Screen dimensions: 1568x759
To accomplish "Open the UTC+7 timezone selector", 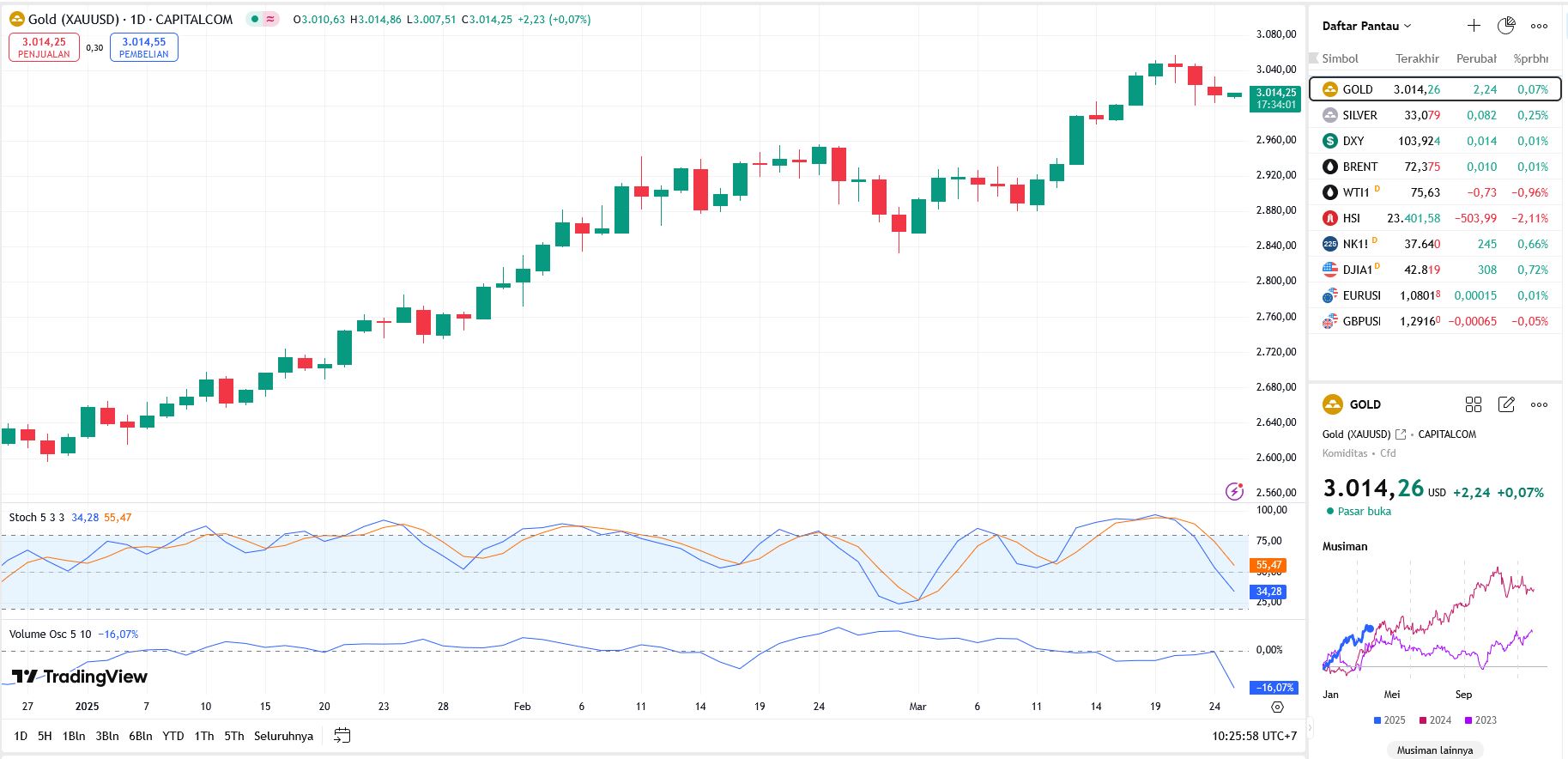I will [1254, 736].
